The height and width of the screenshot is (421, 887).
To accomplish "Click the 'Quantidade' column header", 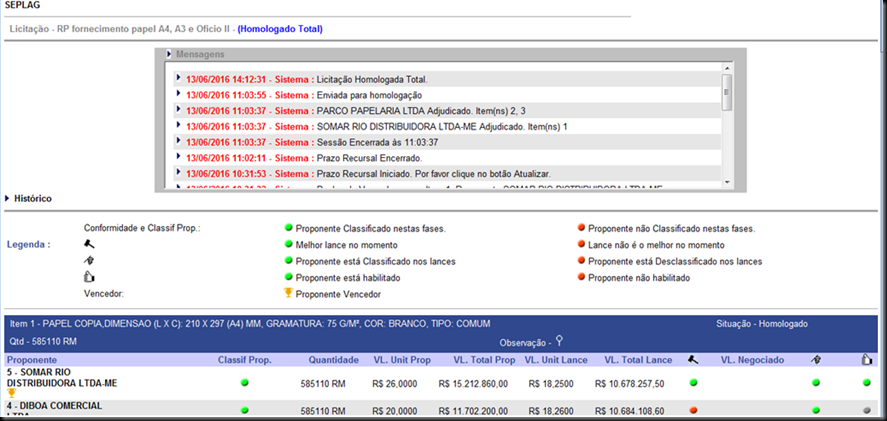I will coord(334,360).
